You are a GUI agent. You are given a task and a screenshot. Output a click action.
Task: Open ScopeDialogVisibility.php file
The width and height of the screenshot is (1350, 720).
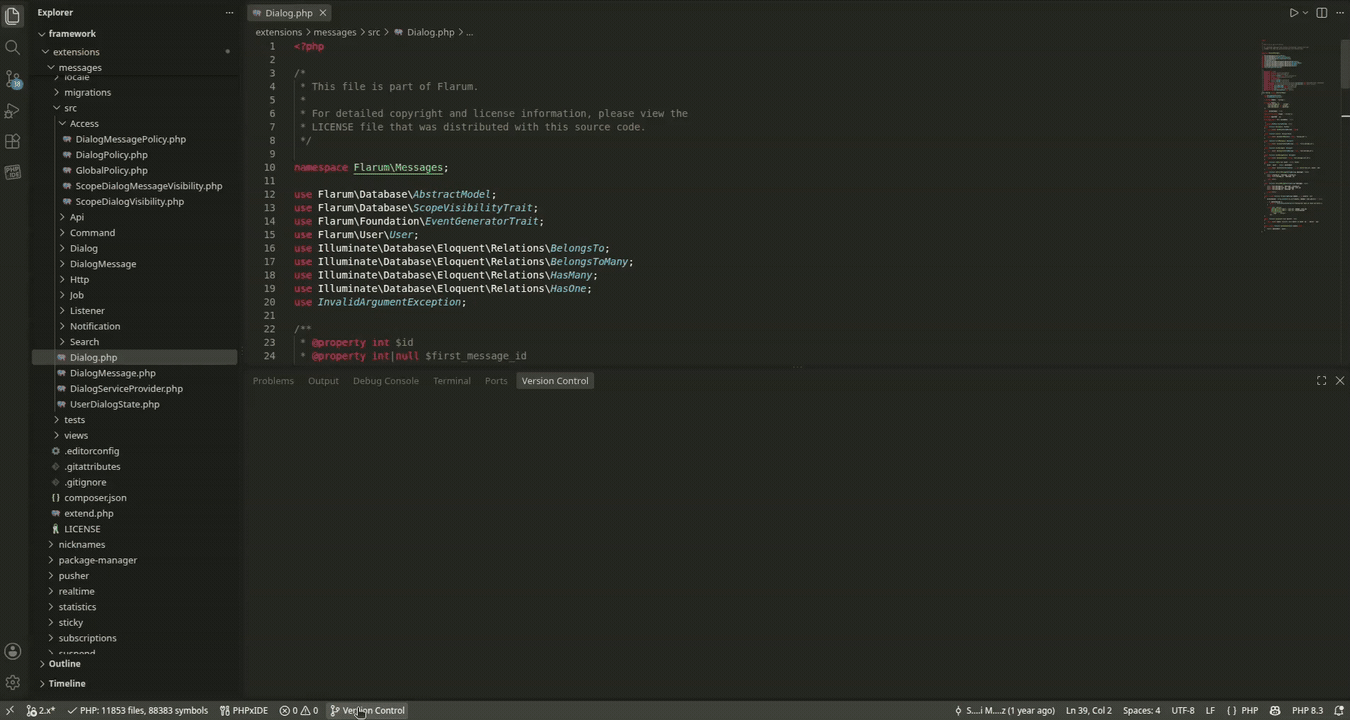click(x=134, y=202)
